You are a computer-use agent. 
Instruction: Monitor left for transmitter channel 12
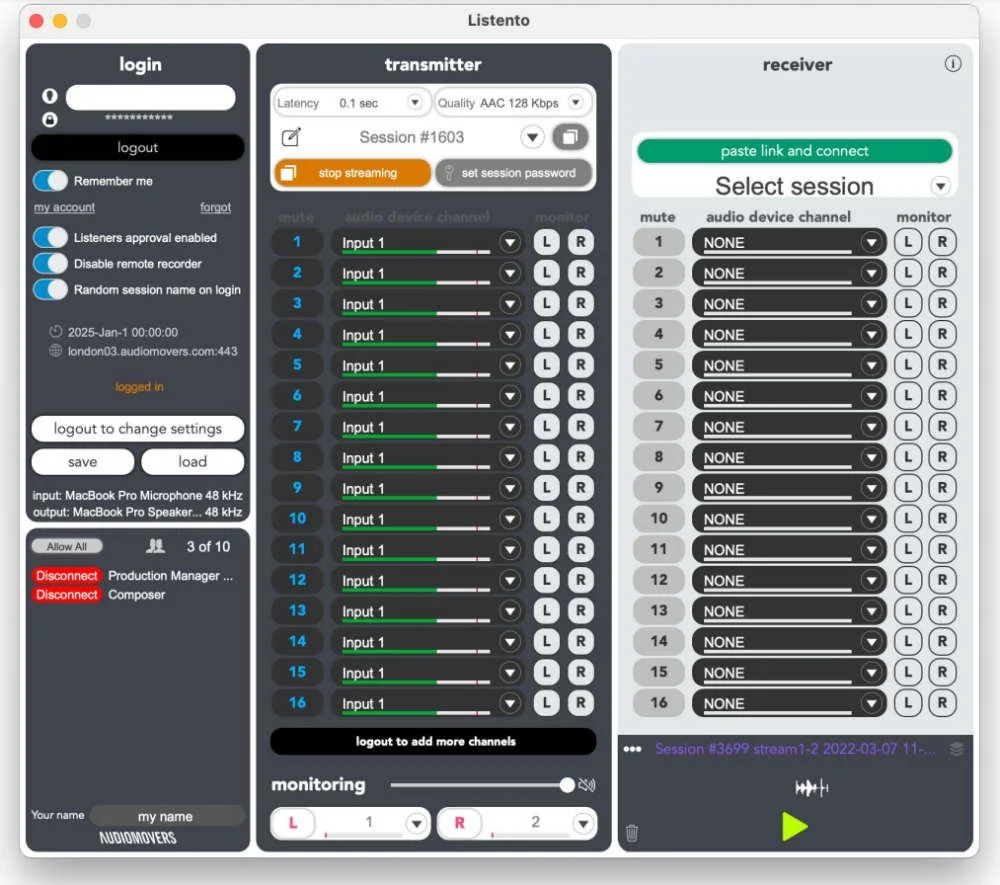tap(547, 580)
